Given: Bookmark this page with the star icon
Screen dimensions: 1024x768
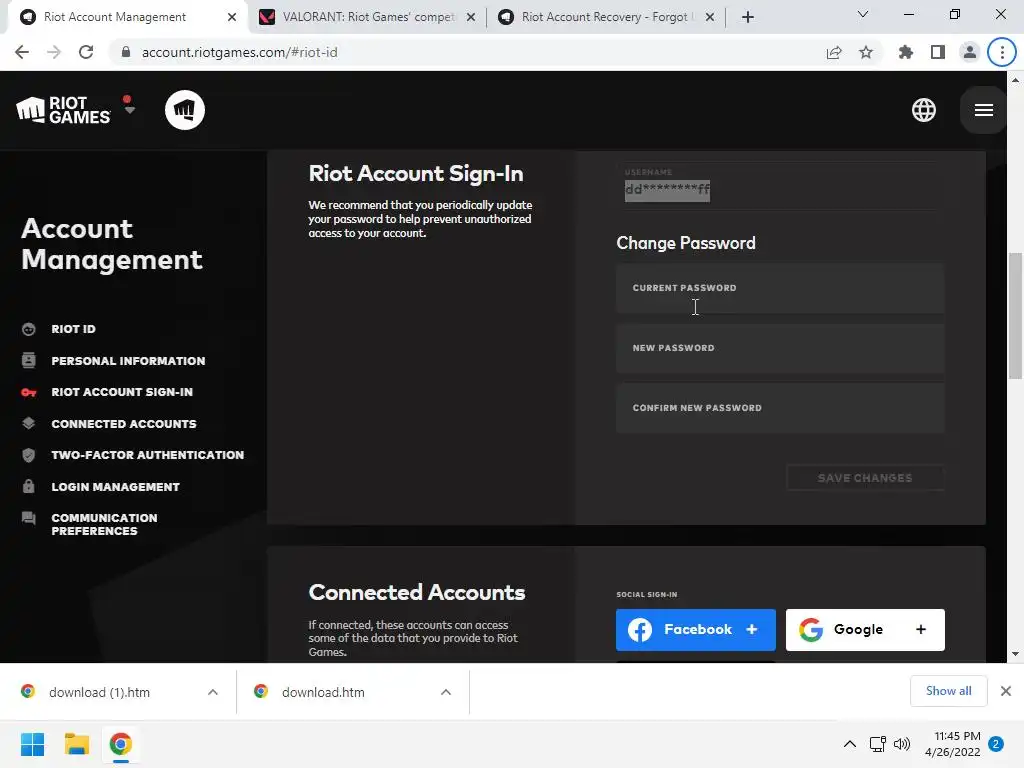Looking at the screenshot, I should [x=866, y=52].
